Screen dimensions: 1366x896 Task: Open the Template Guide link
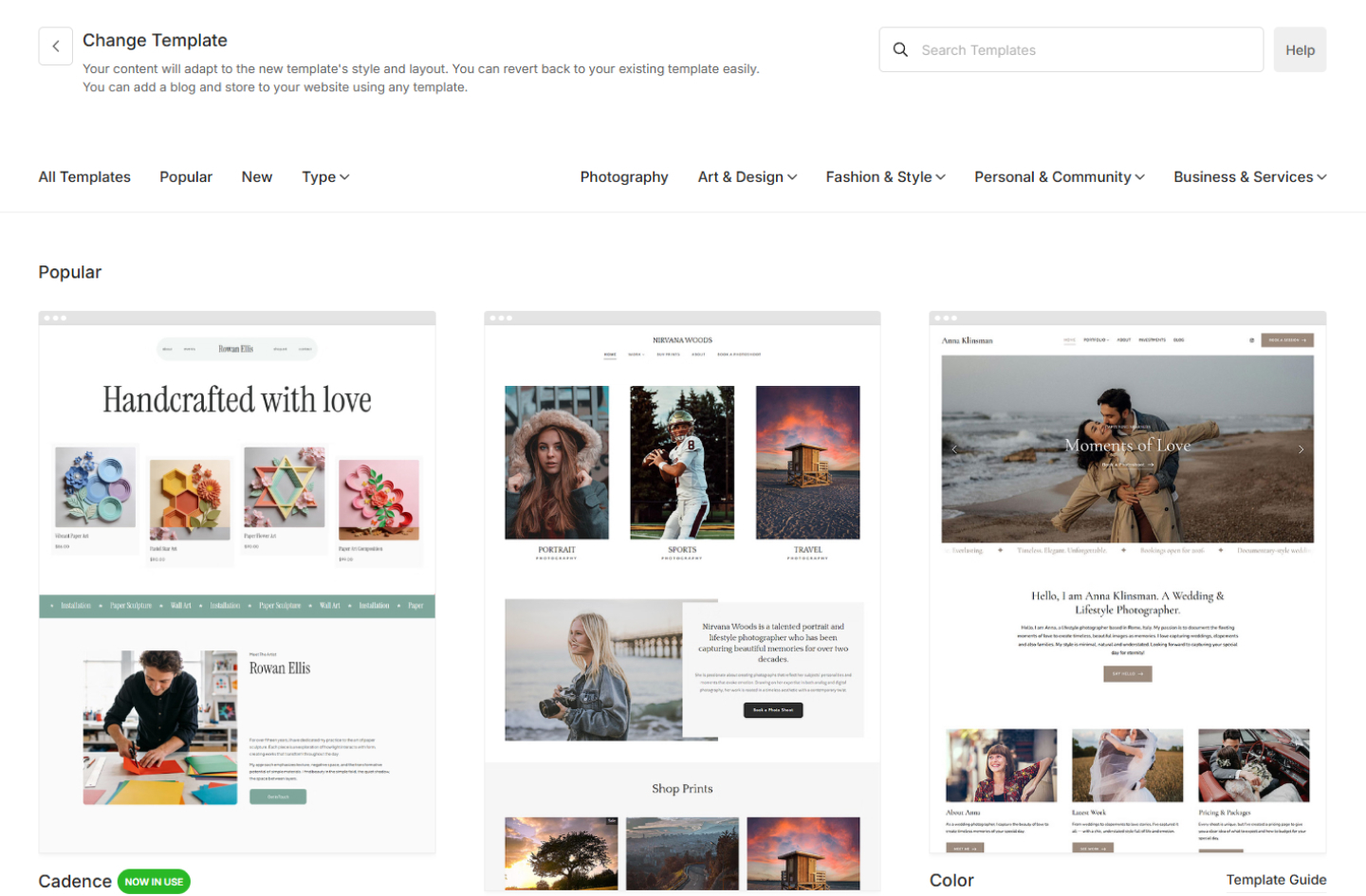pyautogui.click(x=1276, y=880)
